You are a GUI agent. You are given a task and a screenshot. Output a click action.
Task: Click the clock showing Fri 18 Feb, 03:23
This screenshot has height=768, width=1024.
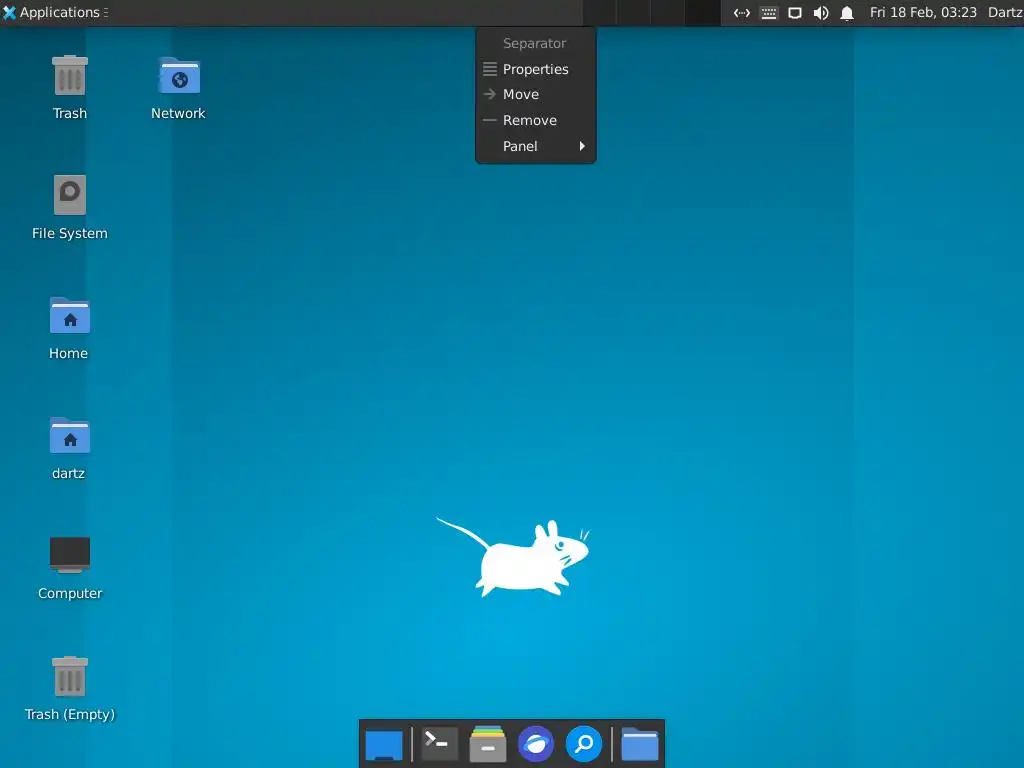point(923,12)
